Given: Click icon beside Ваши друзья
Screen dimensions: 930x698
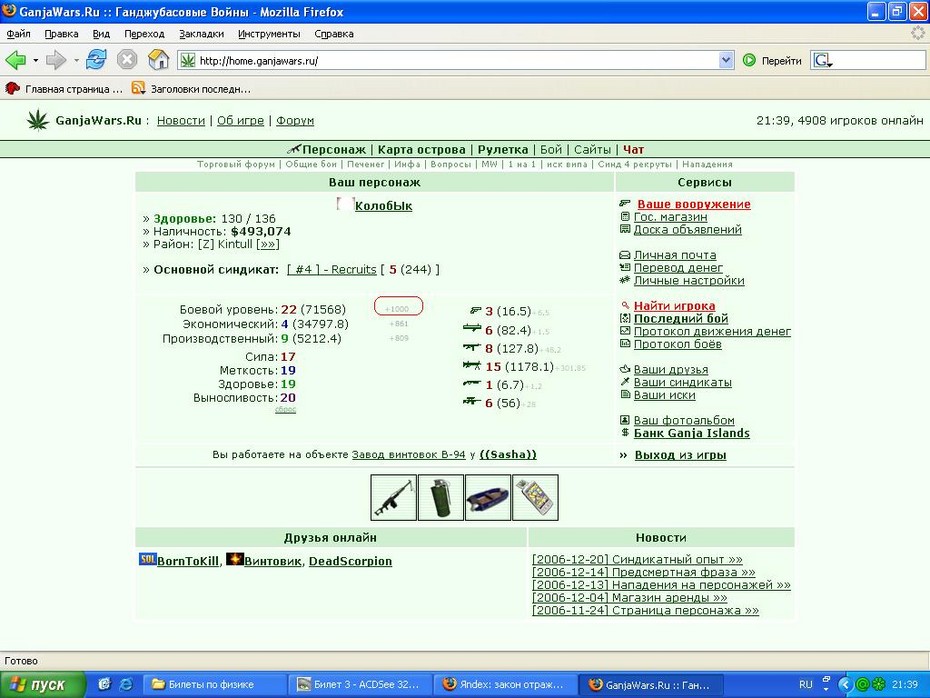Looking at the screenshot, I should pos(625,369).
